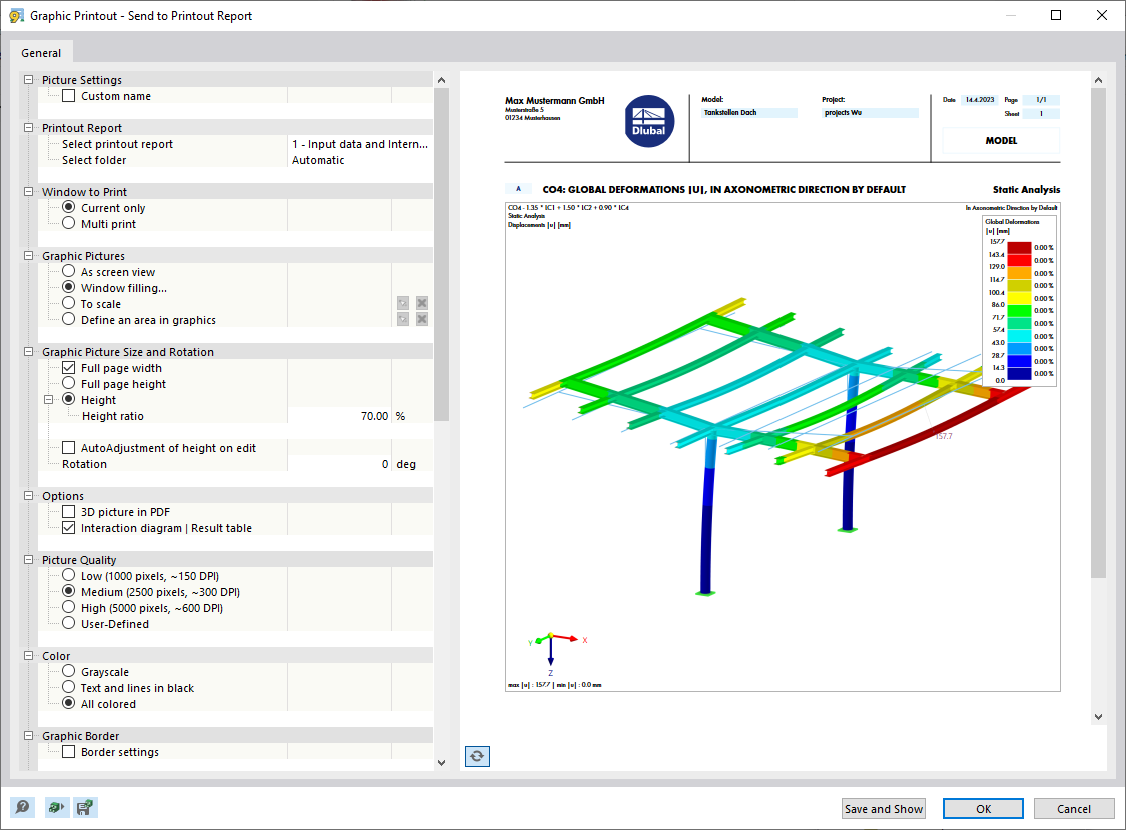Enable AutoAdjustment of height on edit
This screenshot has width=1126, height=830.
tap(68, 448)
